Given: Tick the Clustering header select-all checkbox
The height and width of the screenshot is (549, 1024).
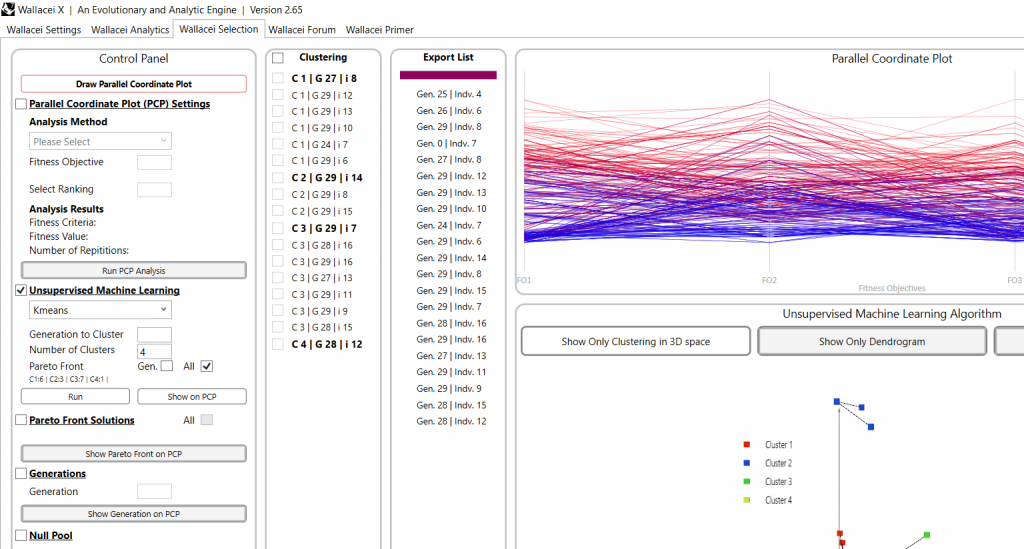Looking at the screenshot, I should pyautogui.click(x=278, y=58).
